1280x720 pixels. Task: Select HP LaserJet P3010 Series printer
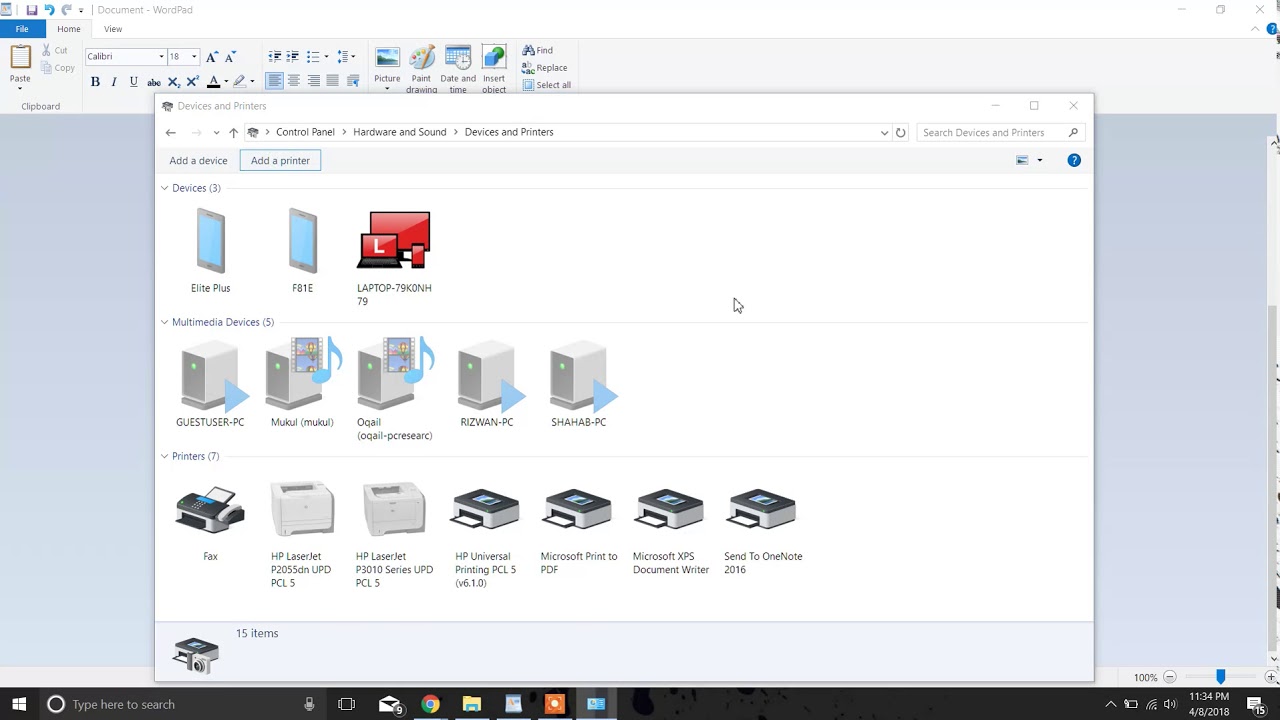(394, 535)
